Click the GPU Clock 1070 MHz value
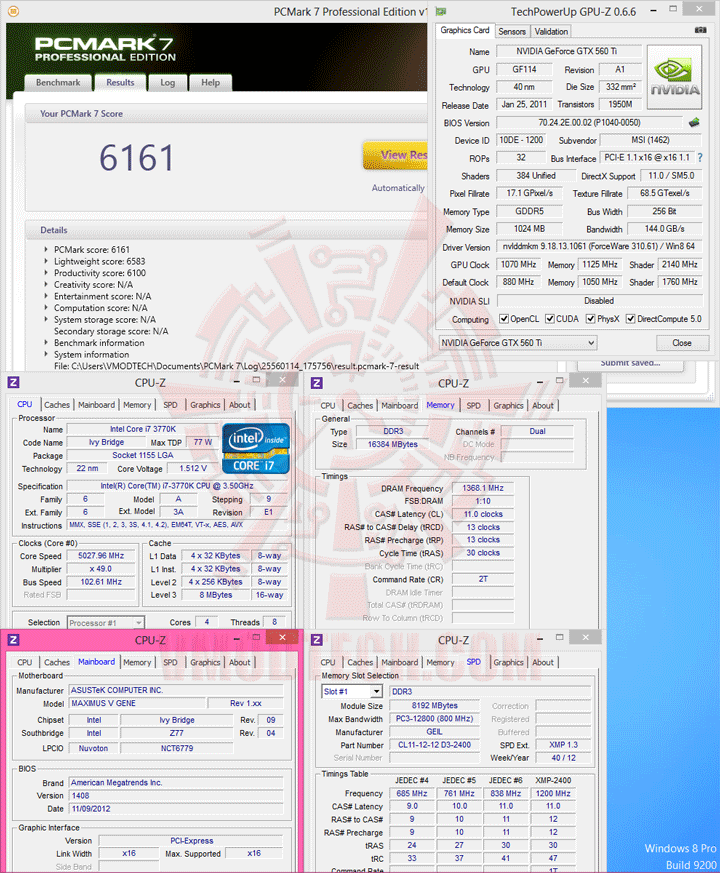This screenshot has height=873, width=720. [x=518, y=264]
